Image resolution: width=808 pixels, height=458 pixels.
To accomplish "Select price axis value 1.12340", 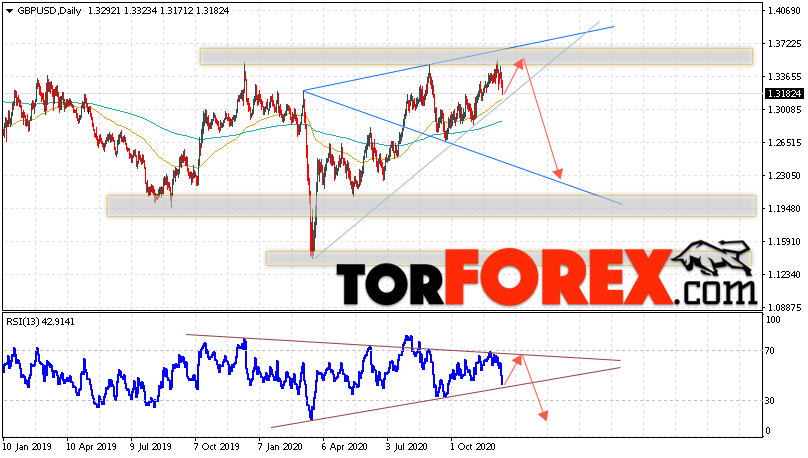I will (x=784, y=275).
